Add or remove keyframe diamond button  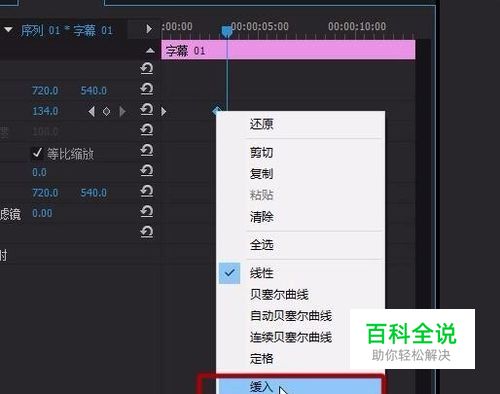coord(106,111)
